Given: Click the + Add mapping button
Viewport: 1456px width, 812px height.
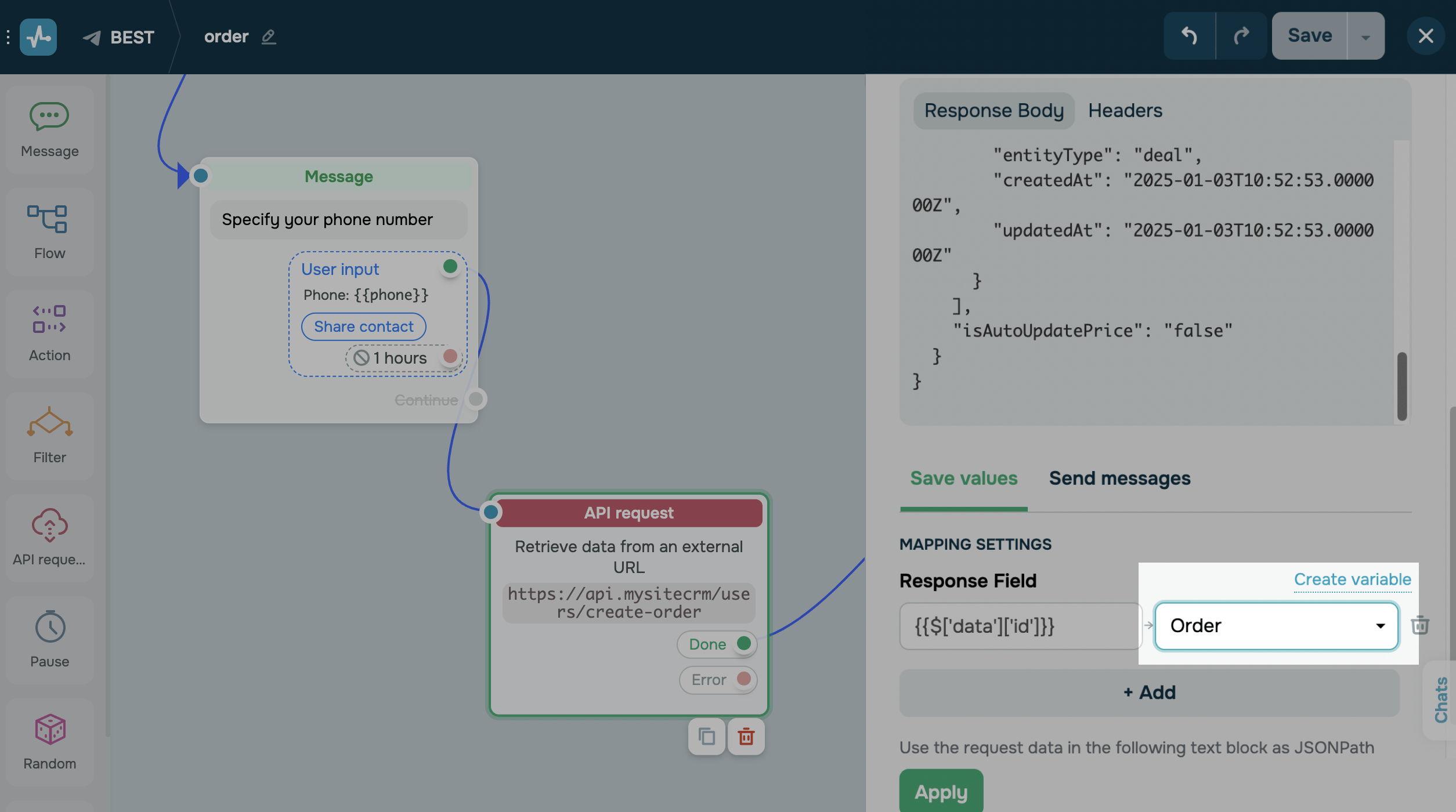Looking at the screenshot, I should coord(1149,693).
